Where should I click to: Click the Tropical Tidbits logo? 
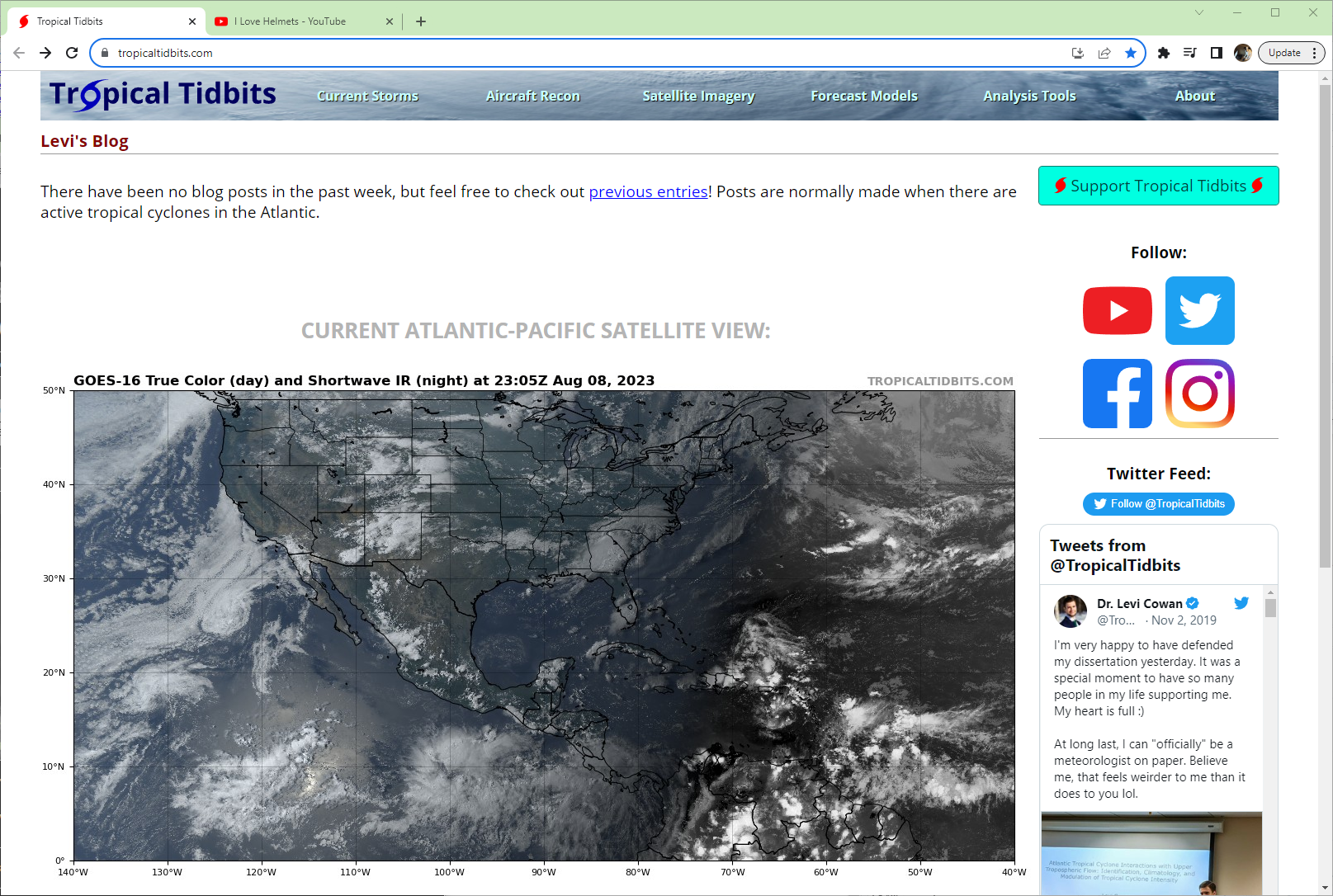(x=163, y=95)
